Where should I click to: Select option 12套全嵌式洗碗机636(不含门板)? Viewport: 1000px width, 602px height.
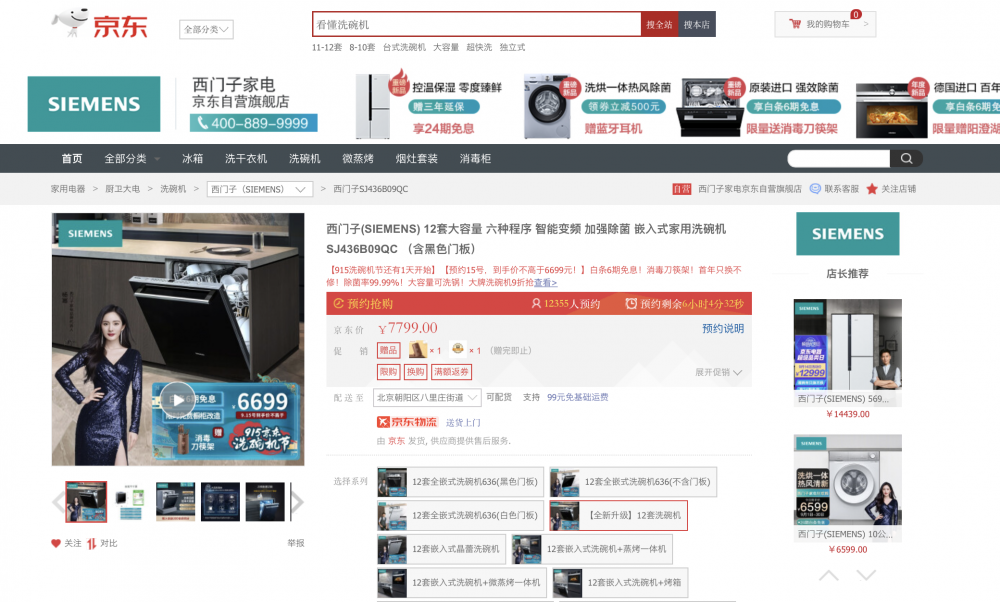(633, 481)
